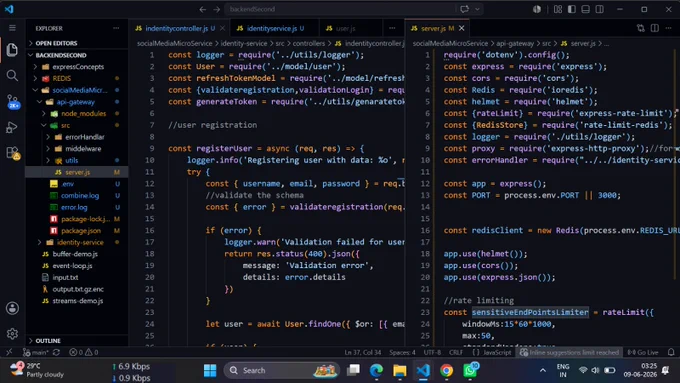Image resolution: width=680 pixels, height=383 pixels.
Task: Expand the REDIS folder
Action: tap(62, 79)
